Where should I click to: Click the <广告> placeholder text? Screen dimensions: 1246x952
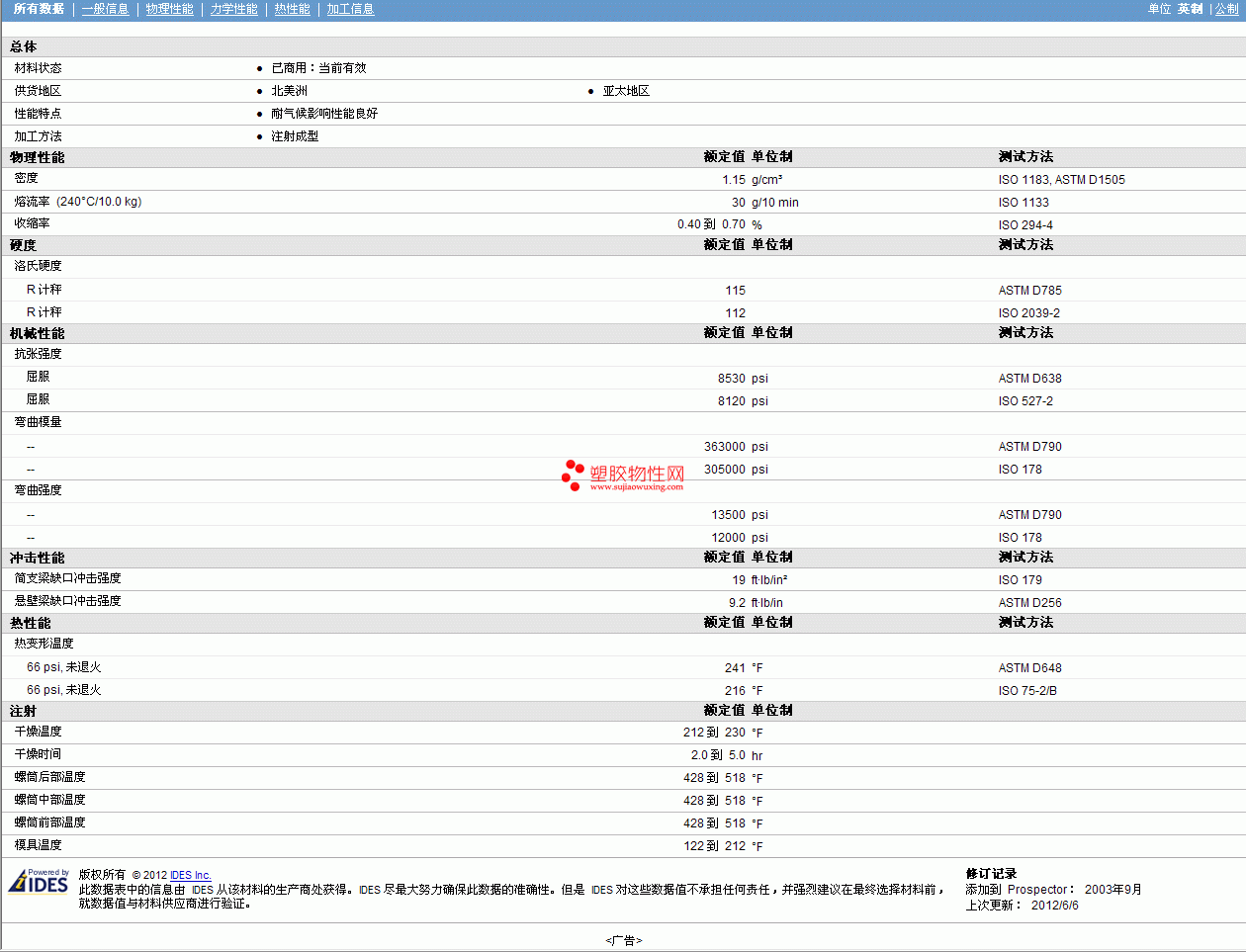(623, 940)
